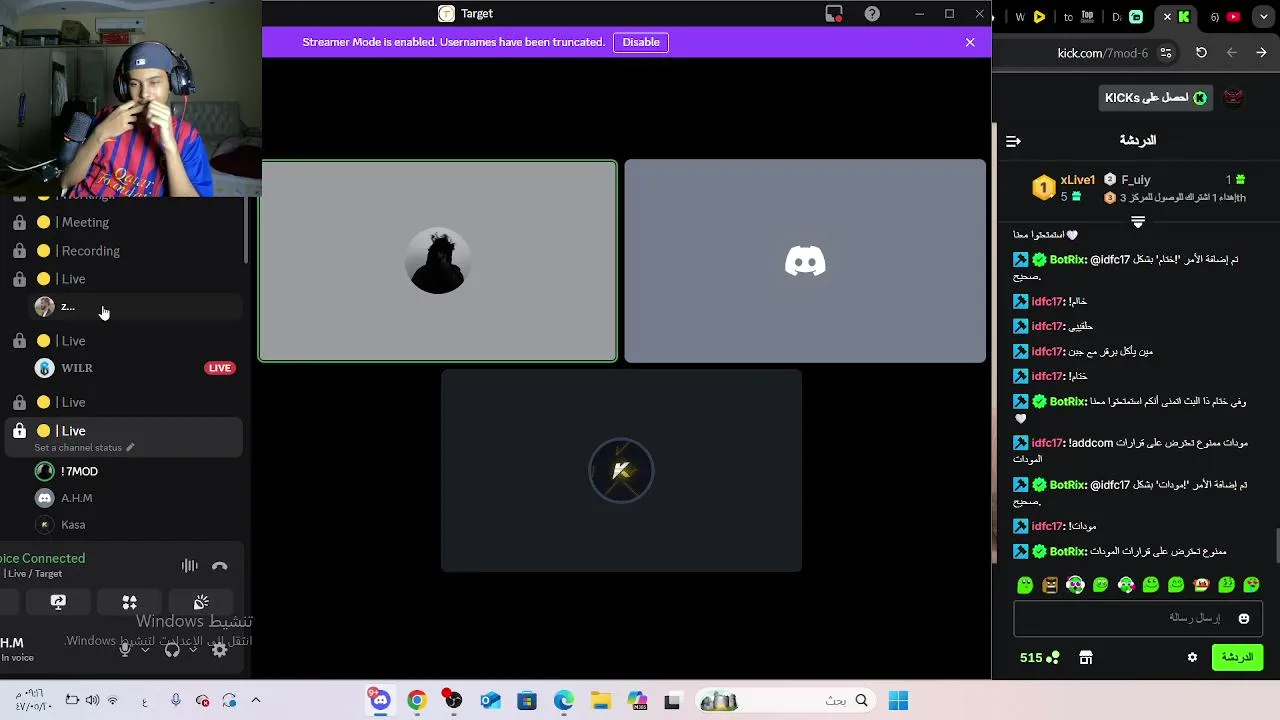The height and width of the screenshot is (720, 1280).
Task: Open the Get KICKs button
Action: pos(1156,97)
